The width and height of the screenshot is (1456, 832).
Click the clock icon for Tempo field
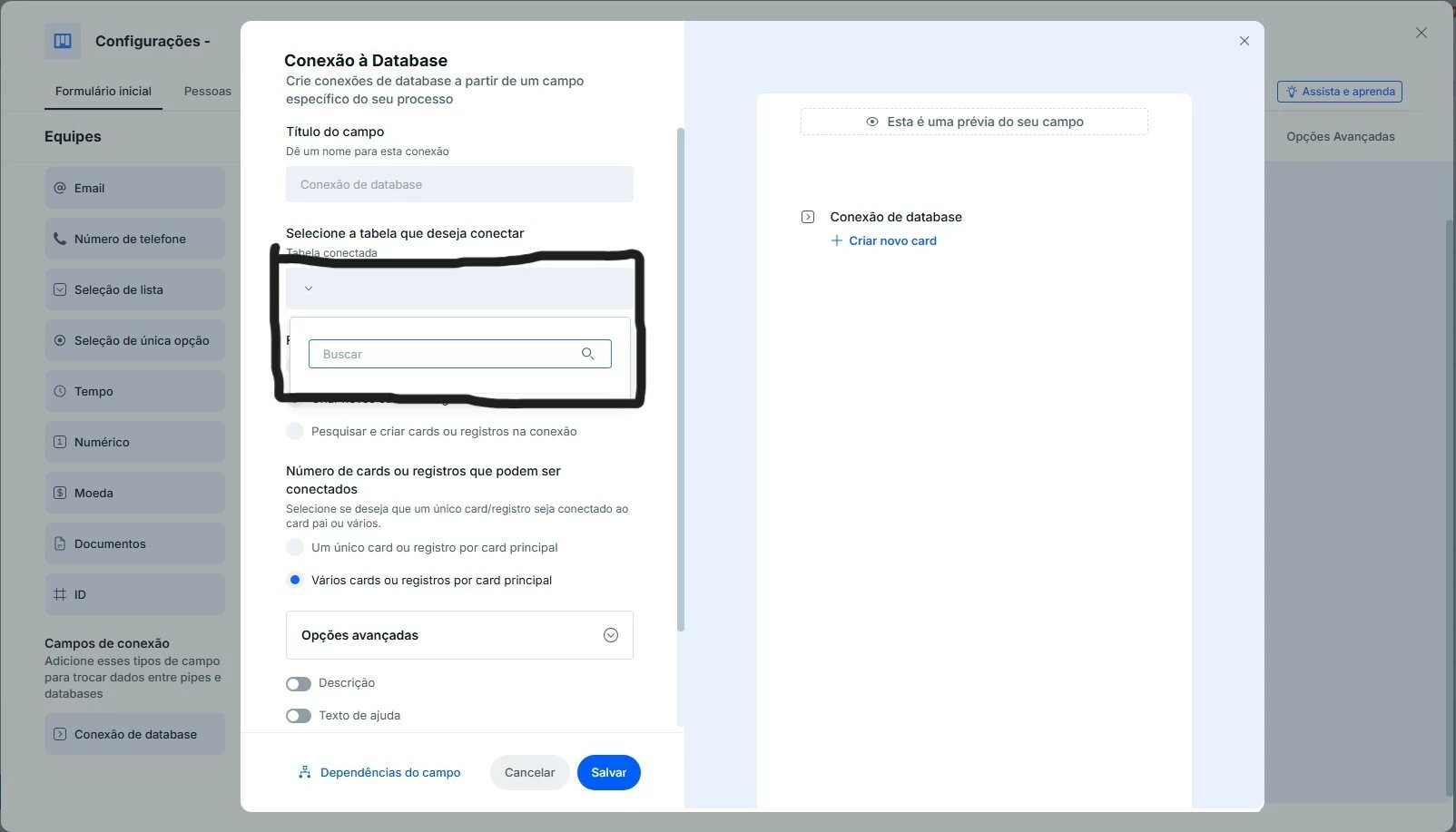coord(60,391)
